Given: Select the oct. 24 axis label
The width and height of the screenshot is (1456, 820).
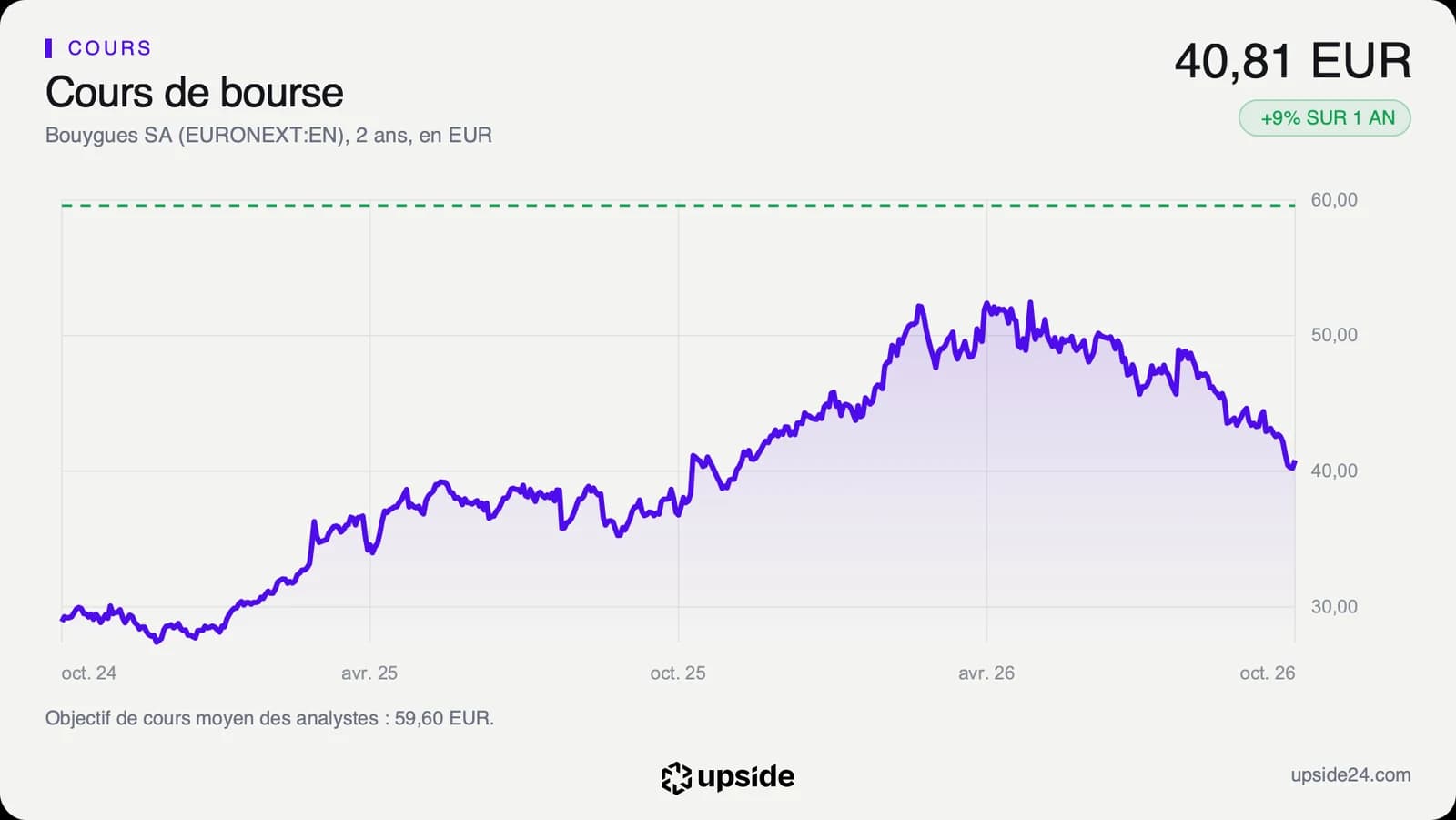Looking at the screenshot, I should coord(88,673).
